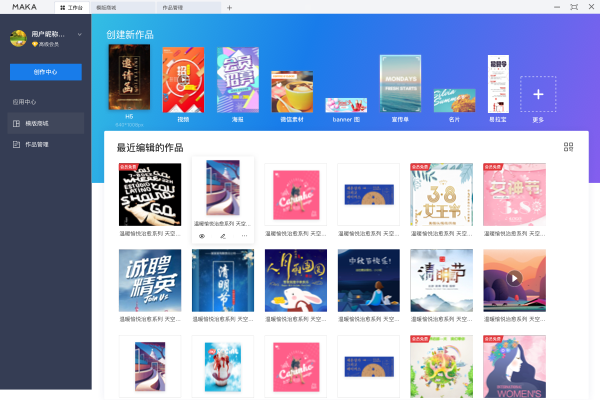Screen dimensions: 600x400
Task: Expand the user nickname dropdown arrow
Action: point(80,34)
